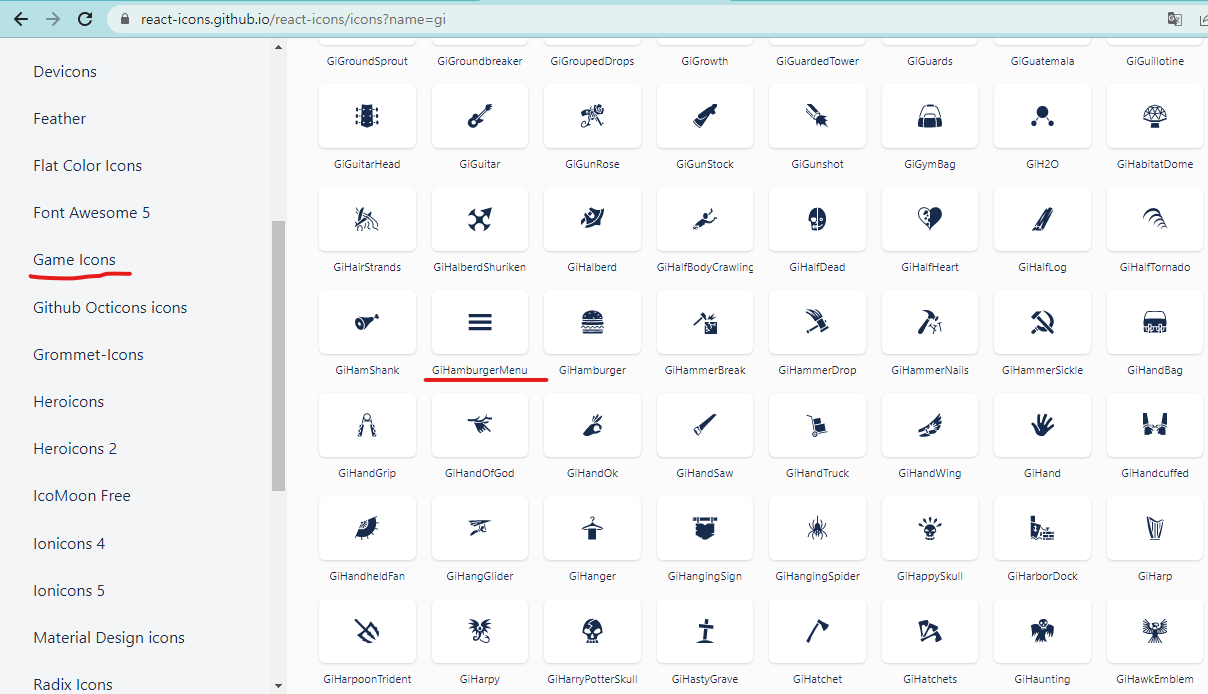
Task: Pick the GiHandcuffed icon
Action: [x=1155, y=425]
